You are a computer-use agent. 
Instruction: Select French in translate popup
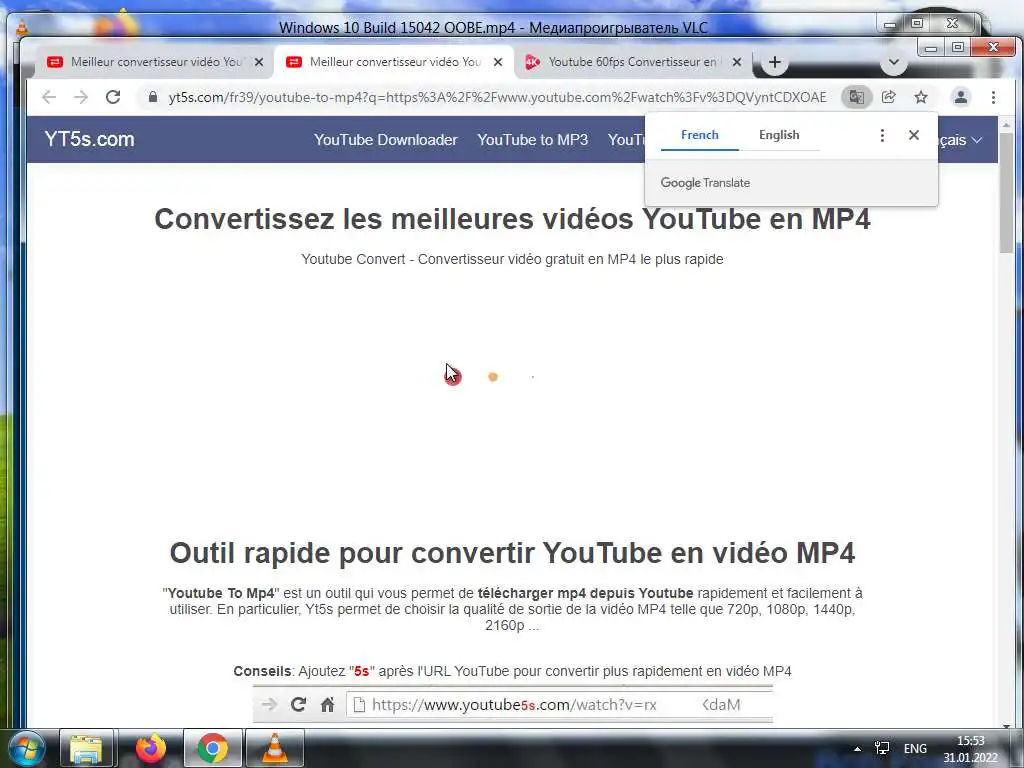click(699, 135)
